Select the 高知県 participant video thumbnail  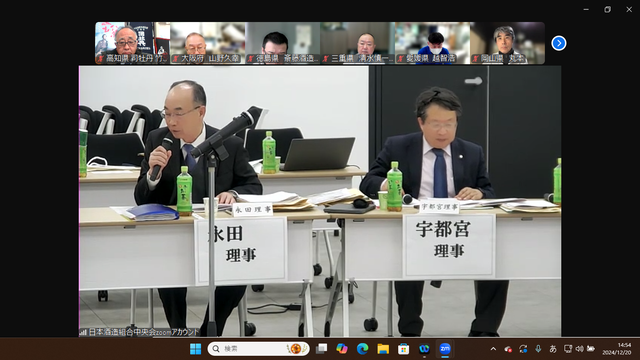click(133, 43)
